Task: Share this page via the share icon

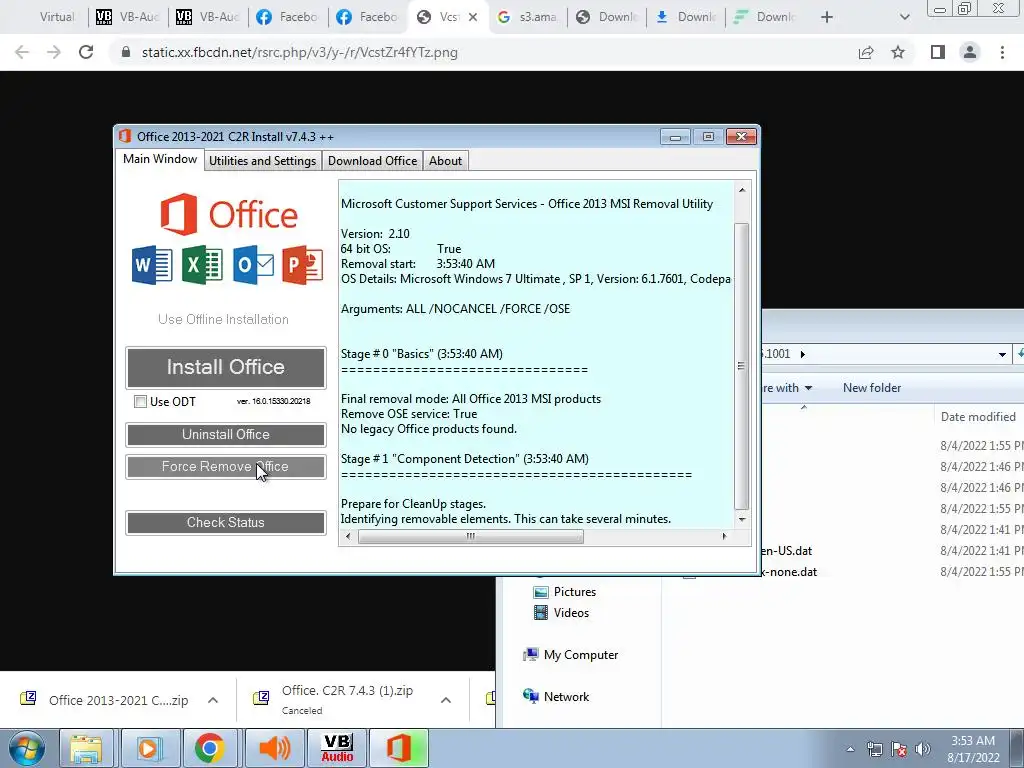Action: click(x=866, y=52)
